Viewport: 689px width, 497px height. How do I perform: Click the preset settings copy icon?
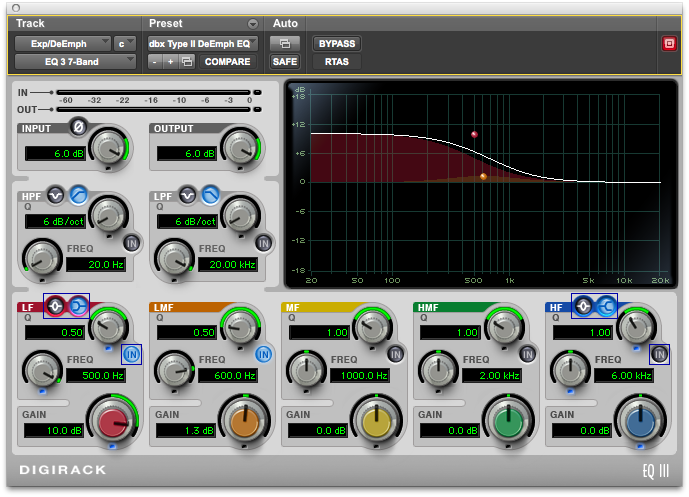coord(187,62)
